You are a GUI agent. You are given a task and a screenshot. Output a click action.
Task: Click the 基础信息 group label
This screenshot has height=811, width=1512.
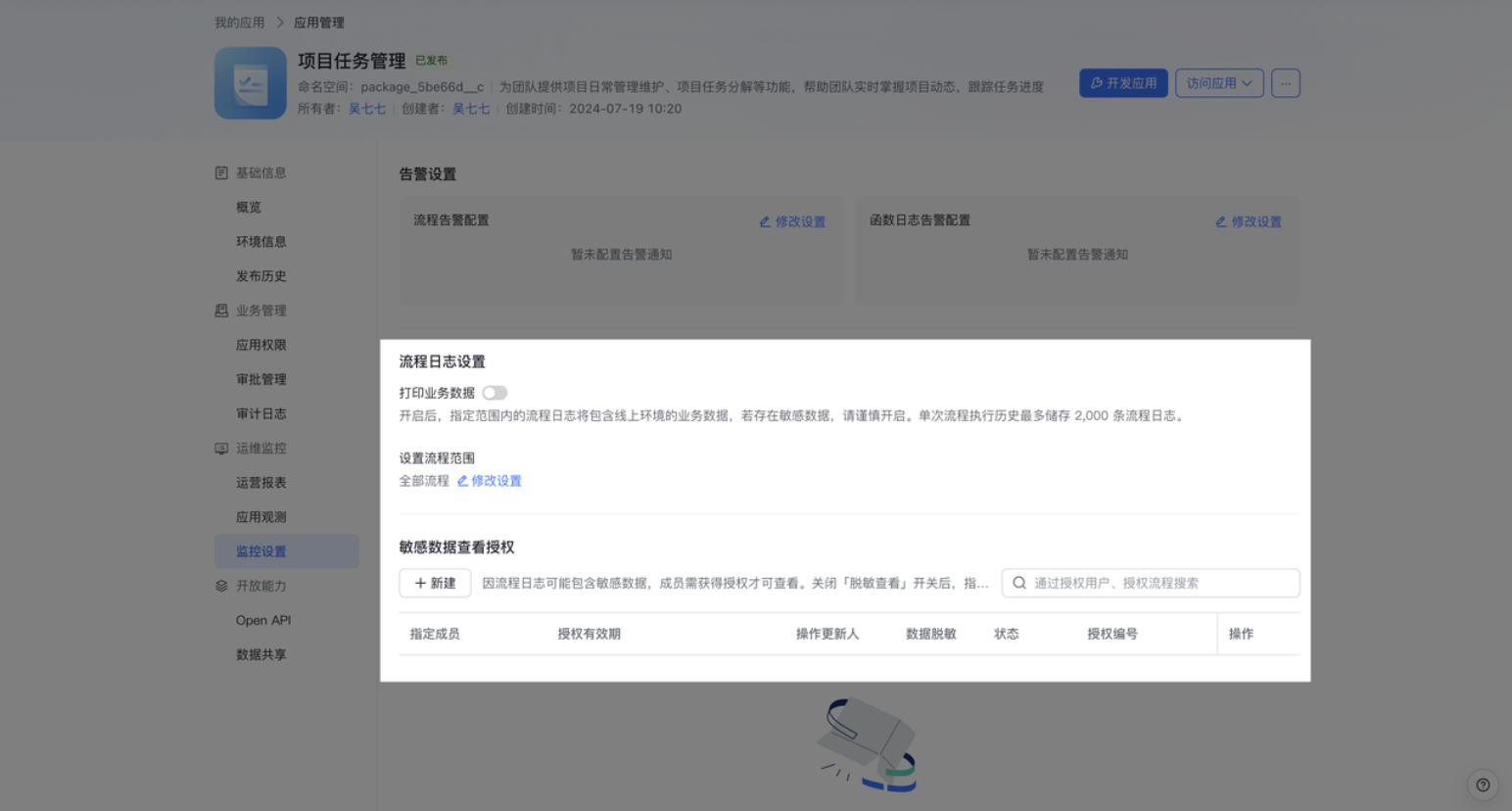tap(261, 173)
